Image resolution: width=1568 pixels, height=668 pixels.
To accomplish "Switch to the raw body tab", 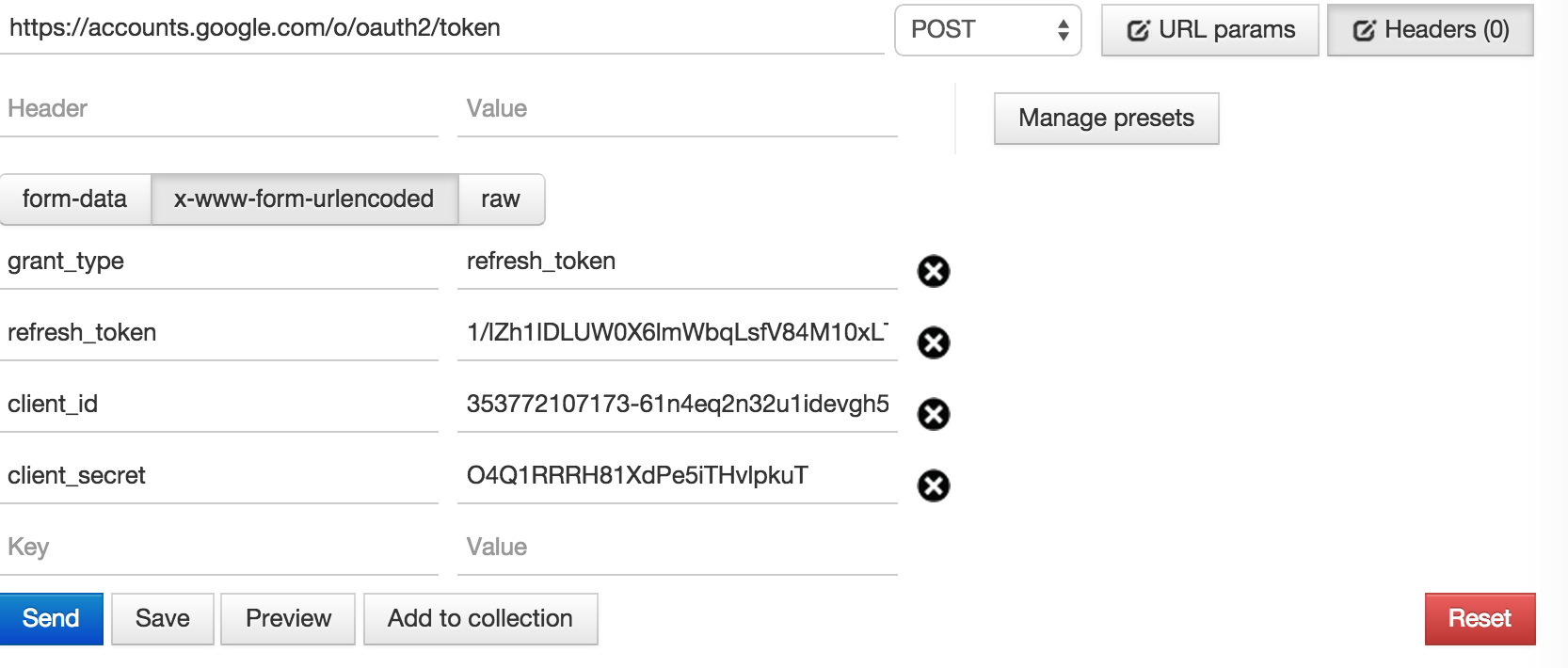I will pyautogui.click(x=501, y=199).
